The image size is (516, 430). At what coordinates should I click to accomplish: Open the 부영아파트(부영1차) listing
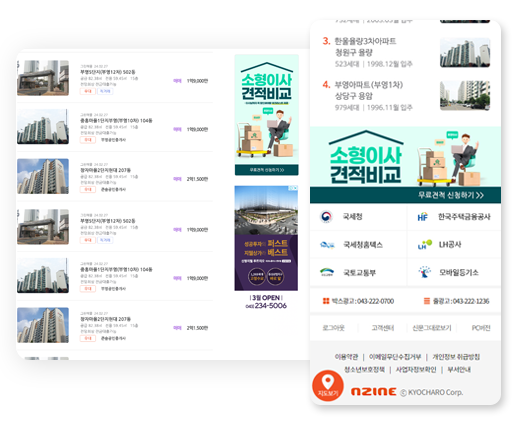tap(369, 85)
